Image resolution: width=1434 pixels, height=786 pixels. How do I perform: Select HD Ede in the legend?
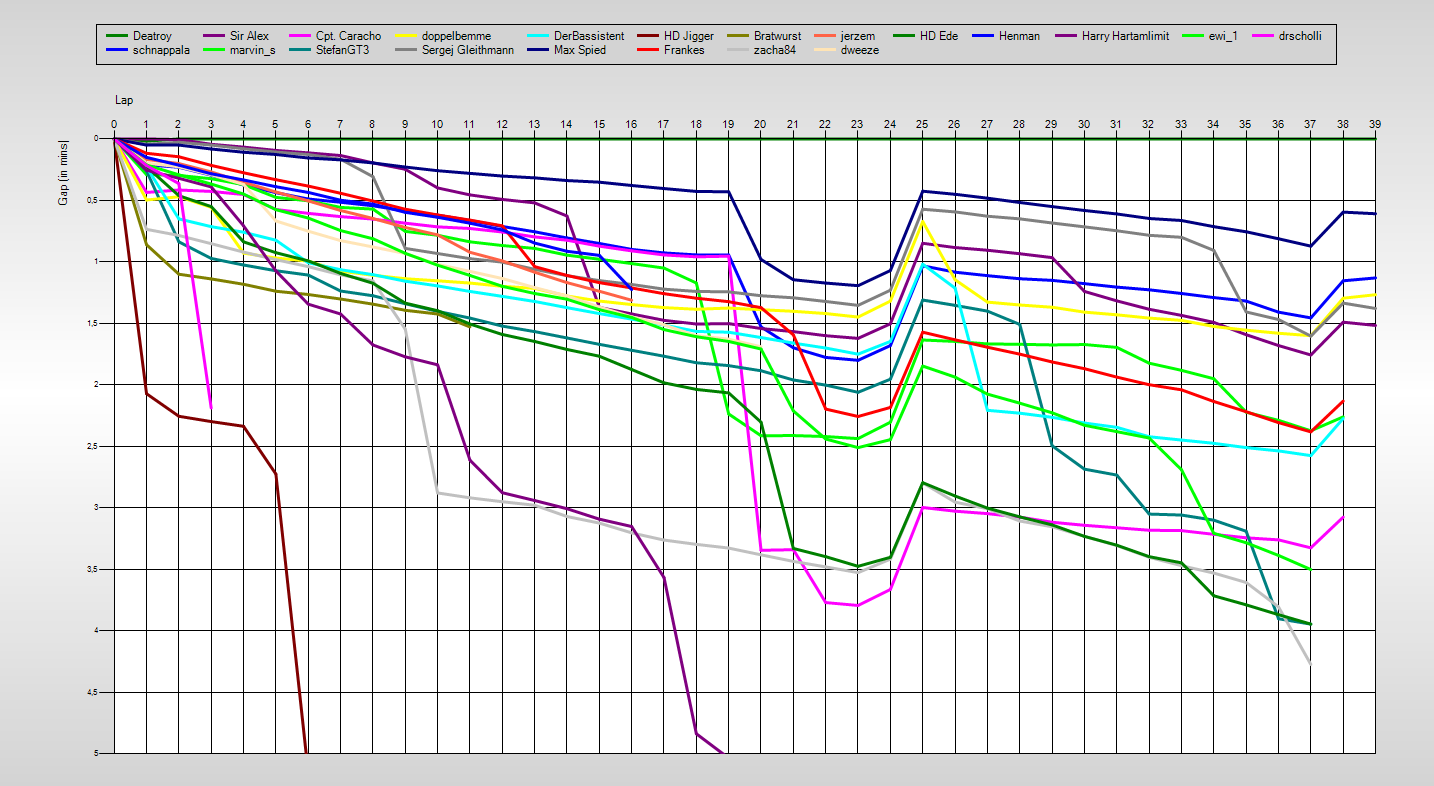tap(939, 36)
